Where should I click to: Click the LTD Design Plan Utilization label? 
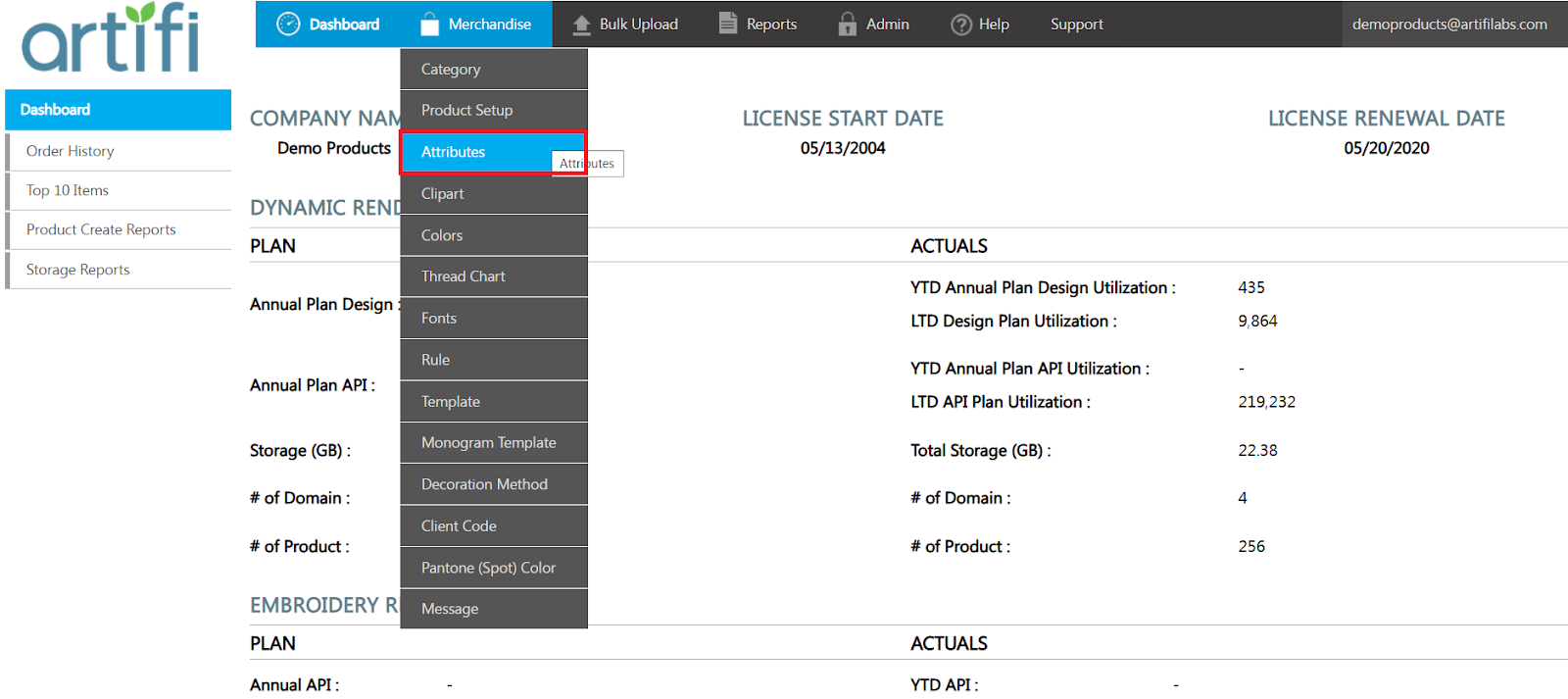[x=1013, y=322]
